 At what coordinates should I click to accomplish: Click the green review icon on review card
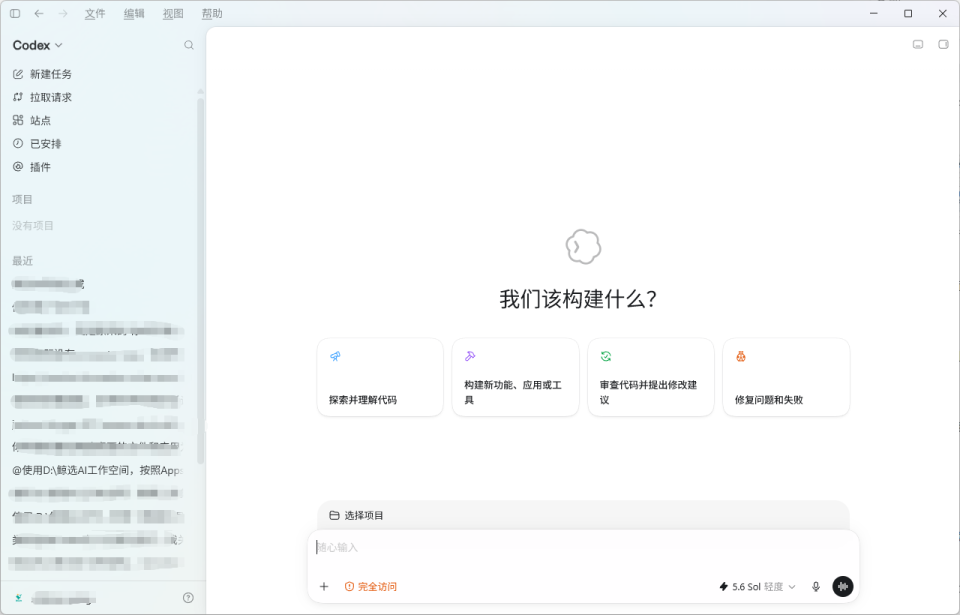pyautogui.click(x=606, y=357)
